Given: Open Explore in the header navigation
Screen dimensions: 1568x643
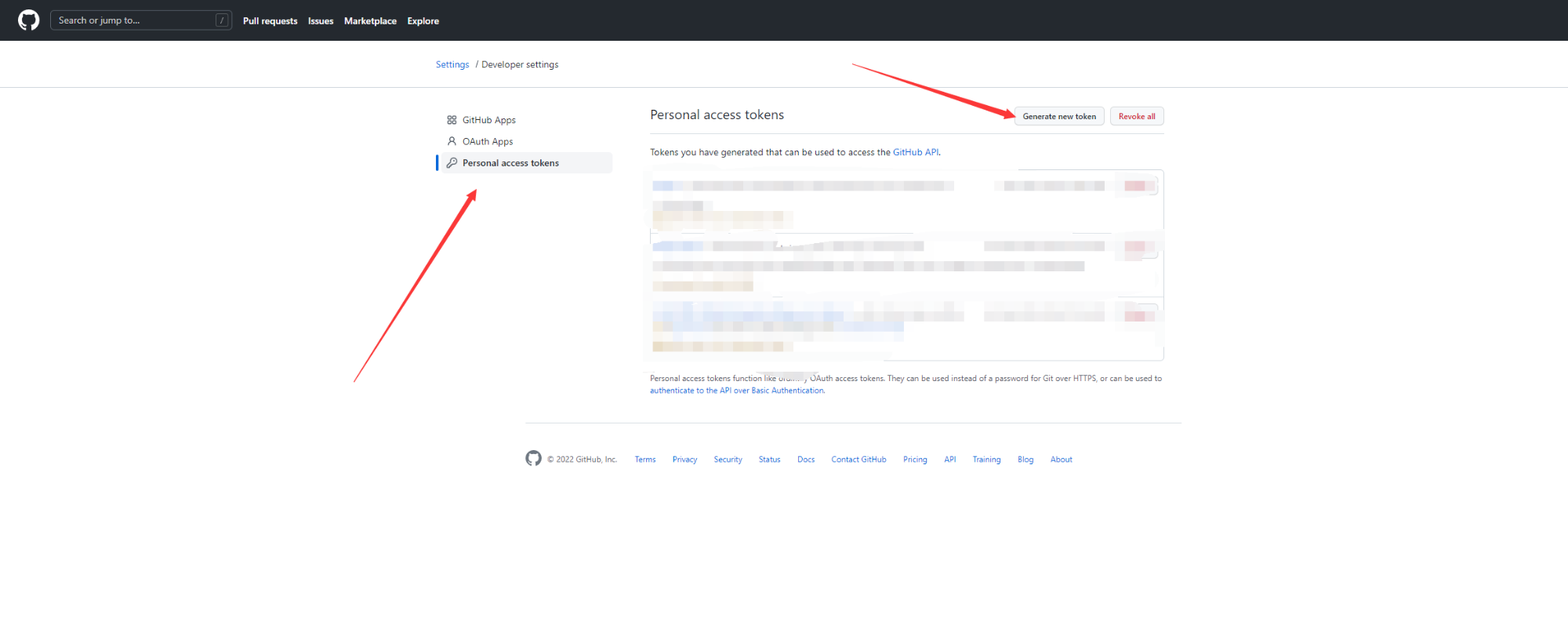Looking at the screenshot, I should [x=423, y=21].
